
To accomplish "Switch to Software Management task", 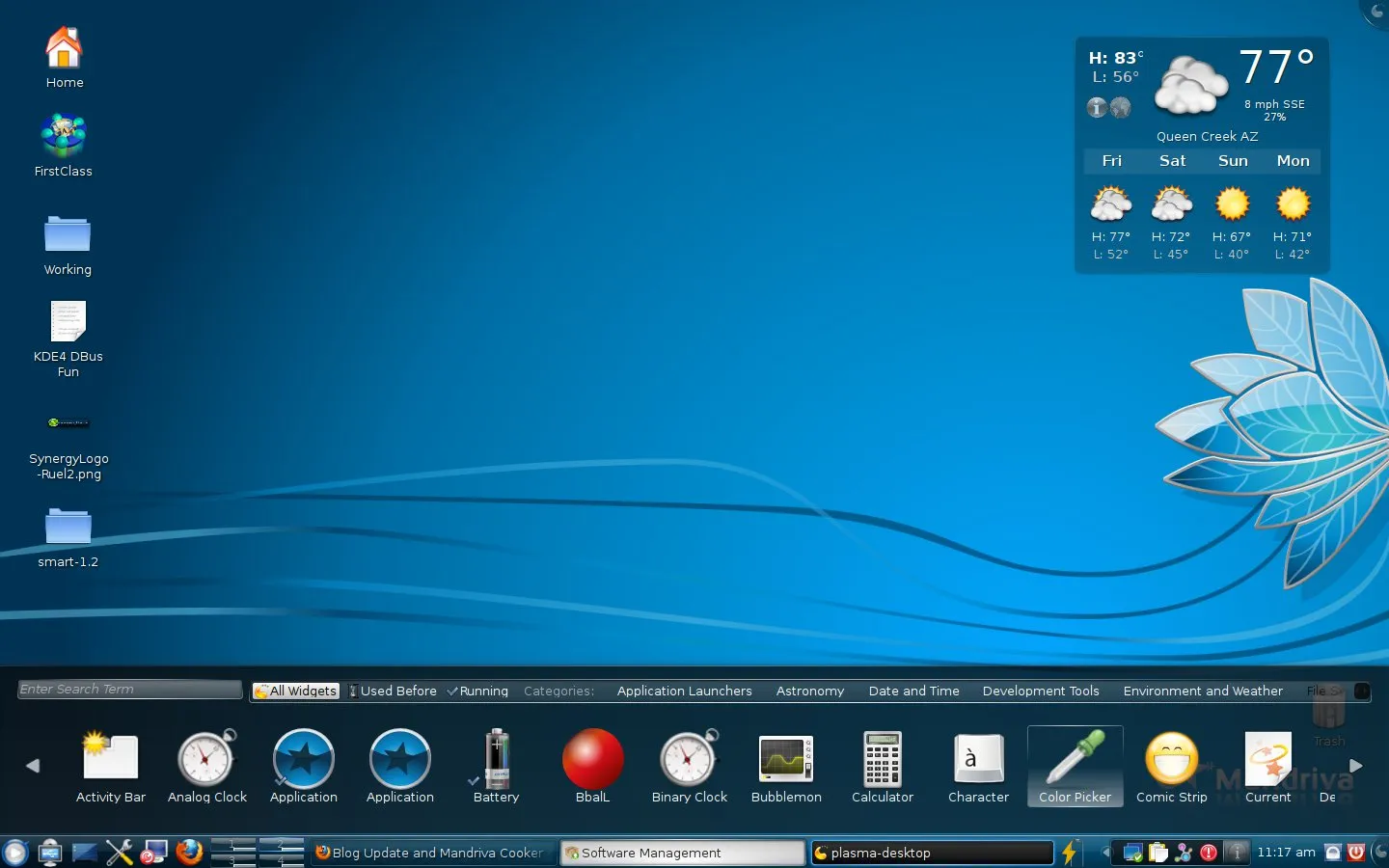I will [682, 853].
